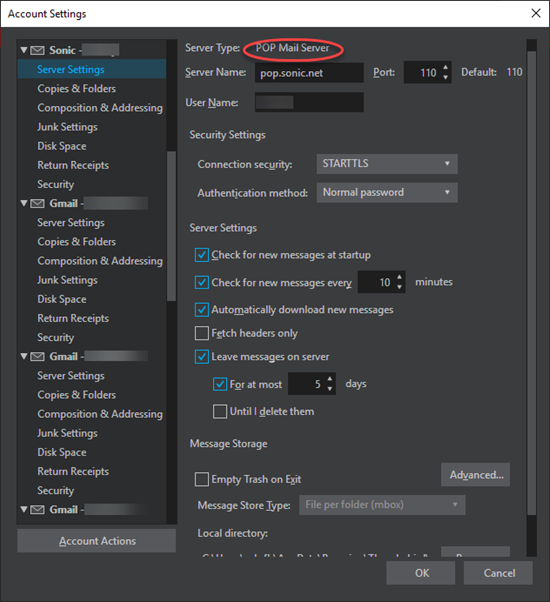Decrease 'For at most' days with down arrow

point(330,389)
